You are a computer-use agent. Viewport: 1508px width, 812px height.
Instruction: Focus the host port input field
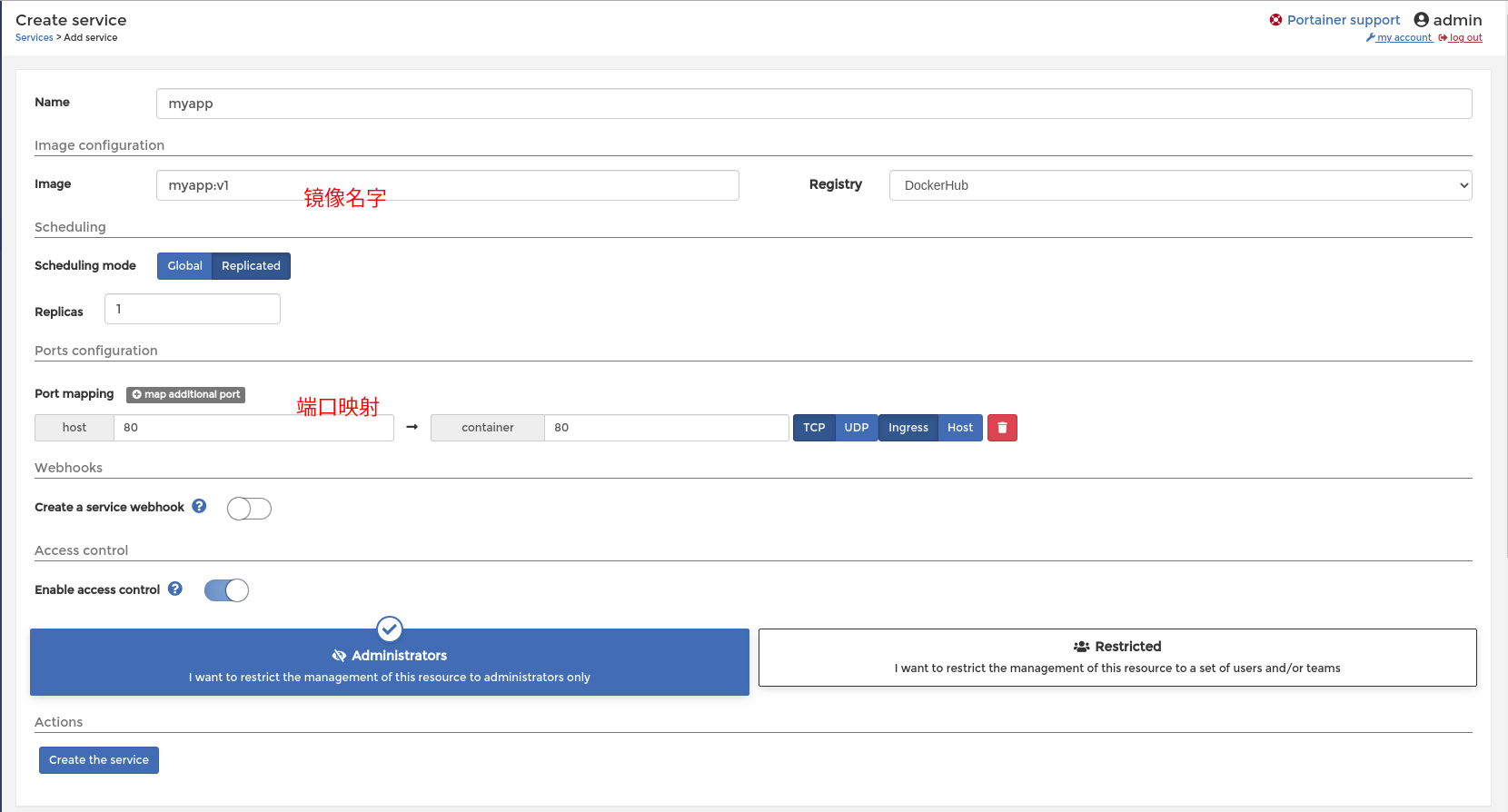(x=253, y=428)
